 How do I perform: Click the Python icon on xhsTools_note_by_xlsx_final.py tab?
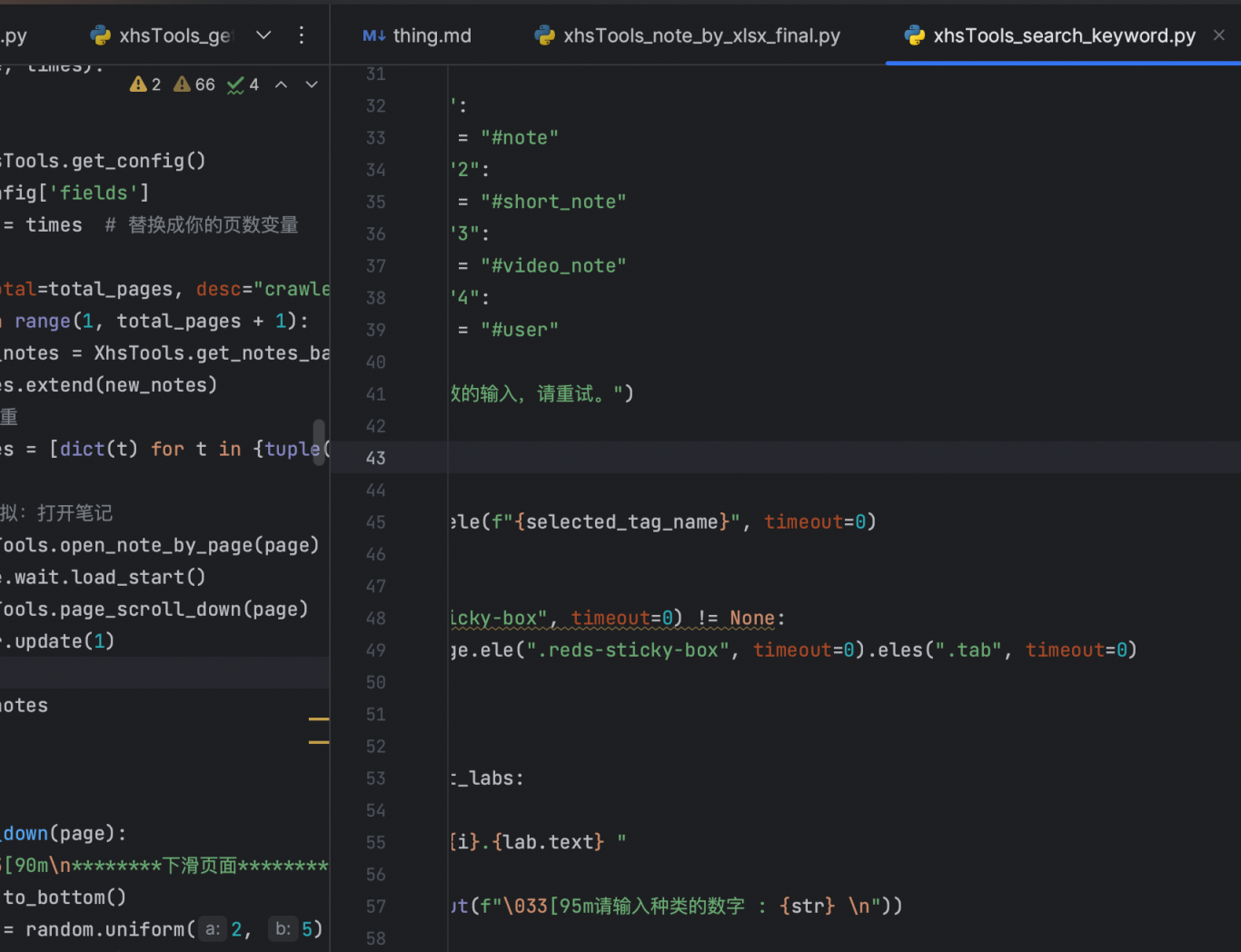tap(544, 35)
